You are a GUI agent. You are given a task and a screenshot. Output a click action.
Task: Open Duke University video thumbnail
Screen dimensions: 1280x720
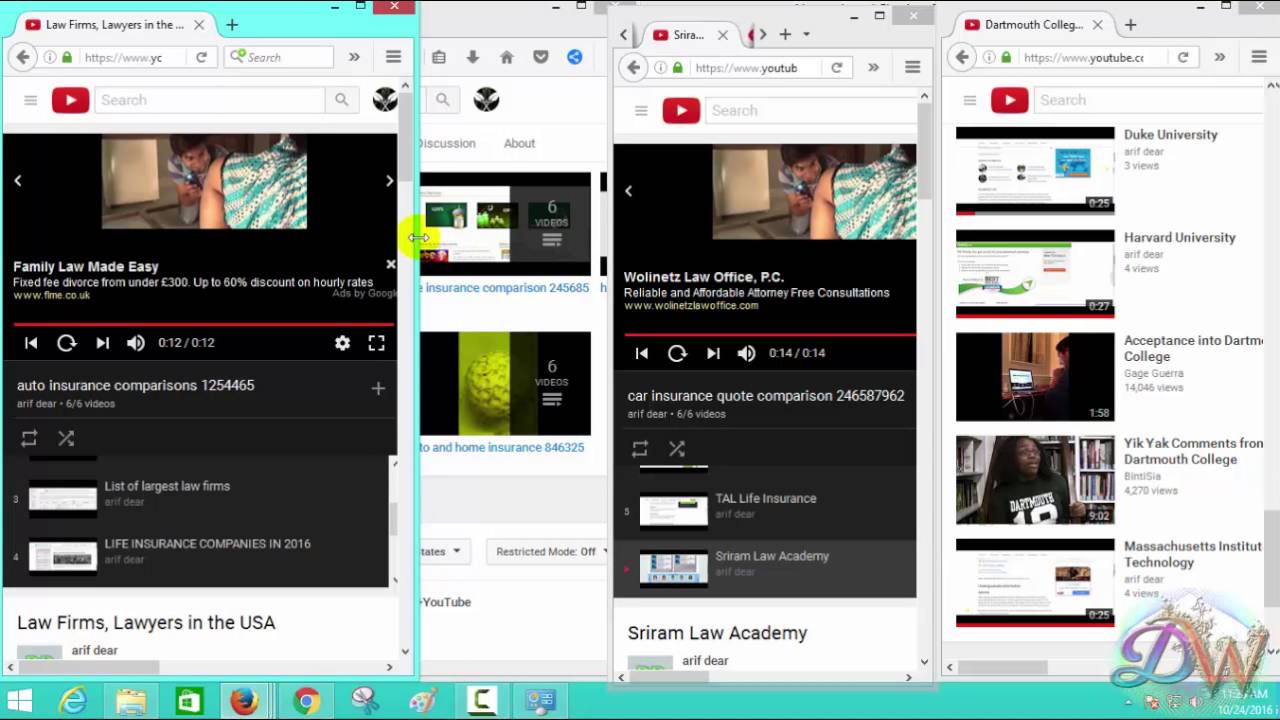coord(1035,170)
